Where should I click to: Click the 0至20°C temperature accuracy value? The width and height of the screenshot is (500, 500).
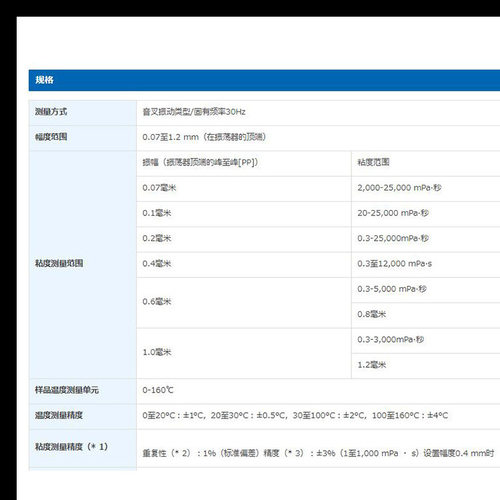(295, 415)
